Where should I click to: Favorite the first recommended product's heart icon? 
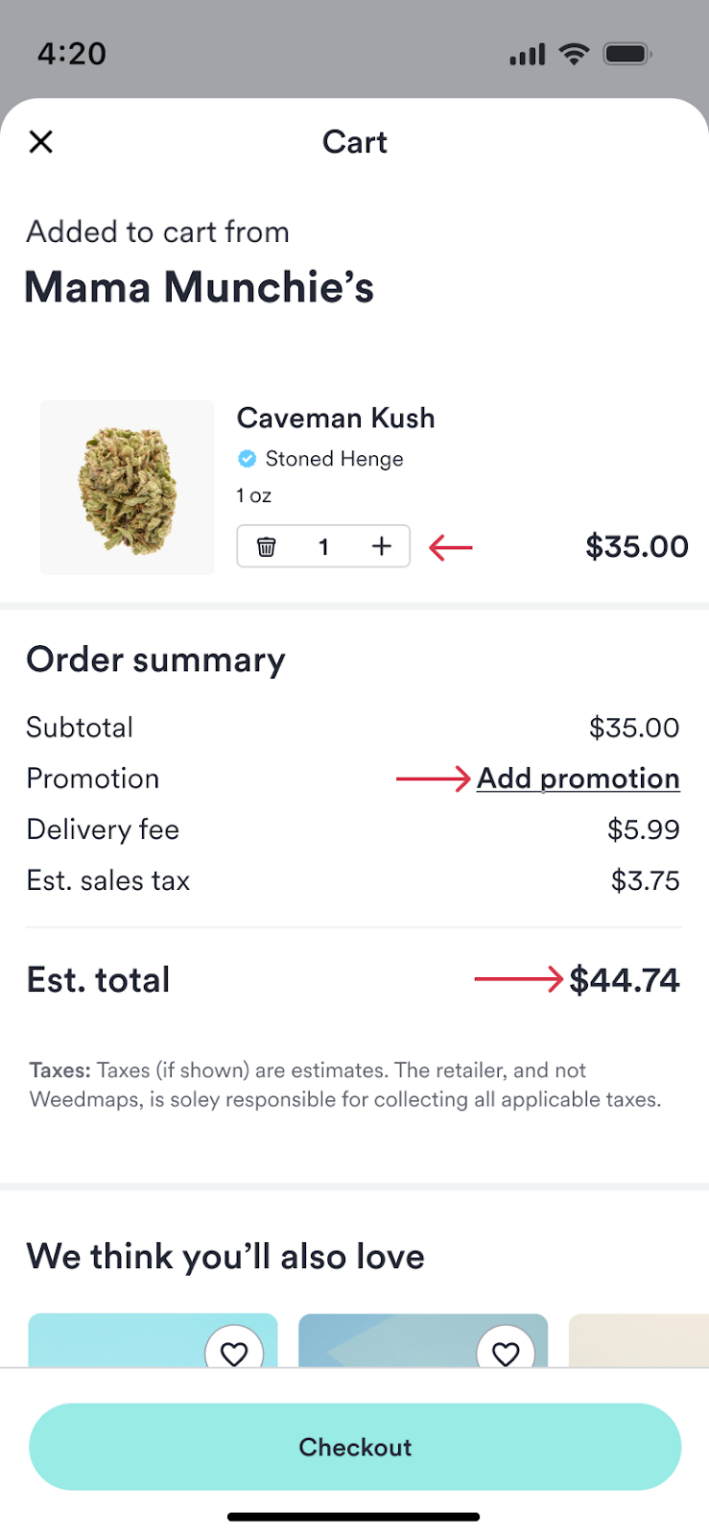pyautogui.click(x=235, y=1353)
